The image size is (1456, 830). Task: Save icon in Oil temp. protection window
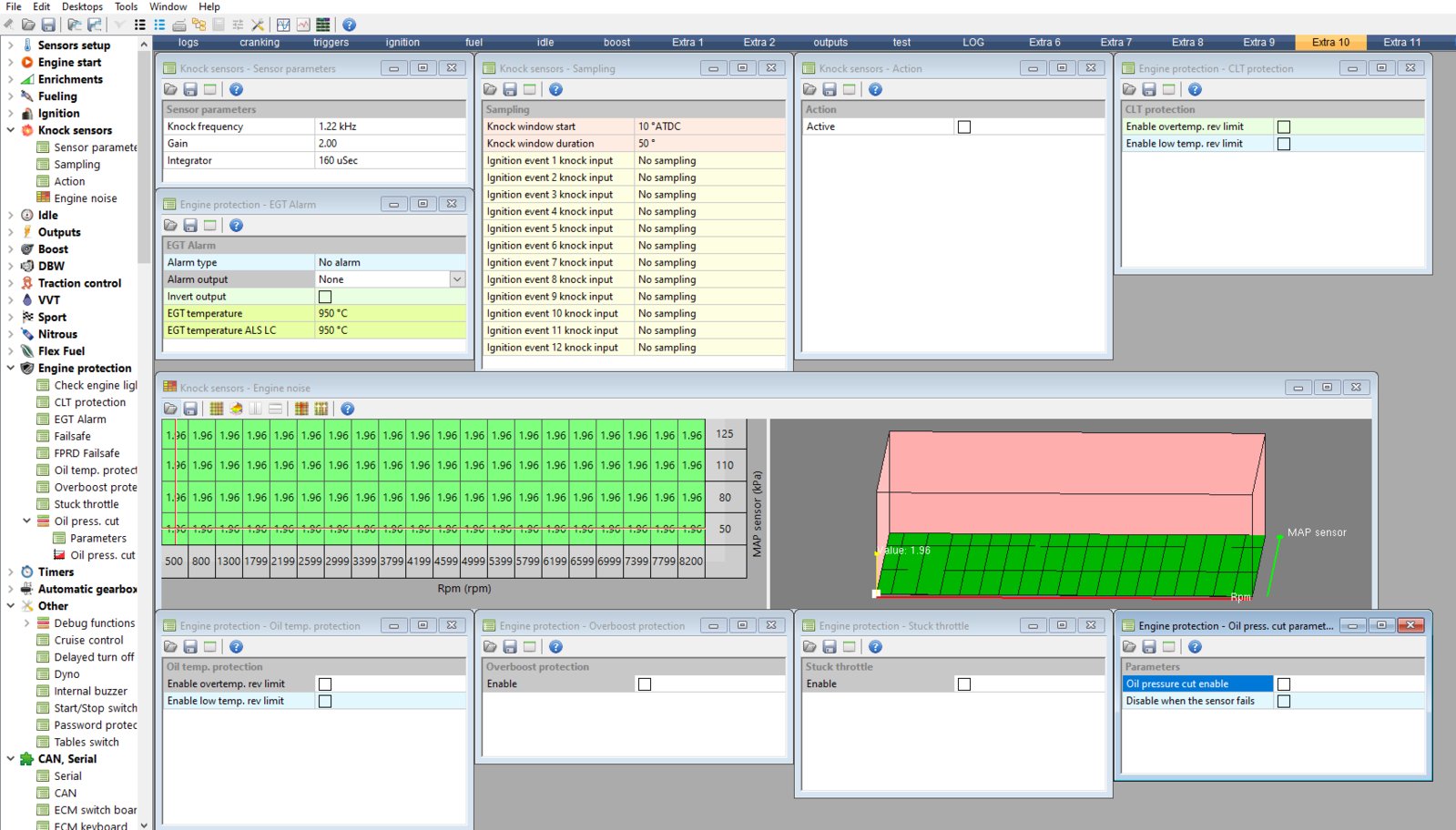click(190, 646)
